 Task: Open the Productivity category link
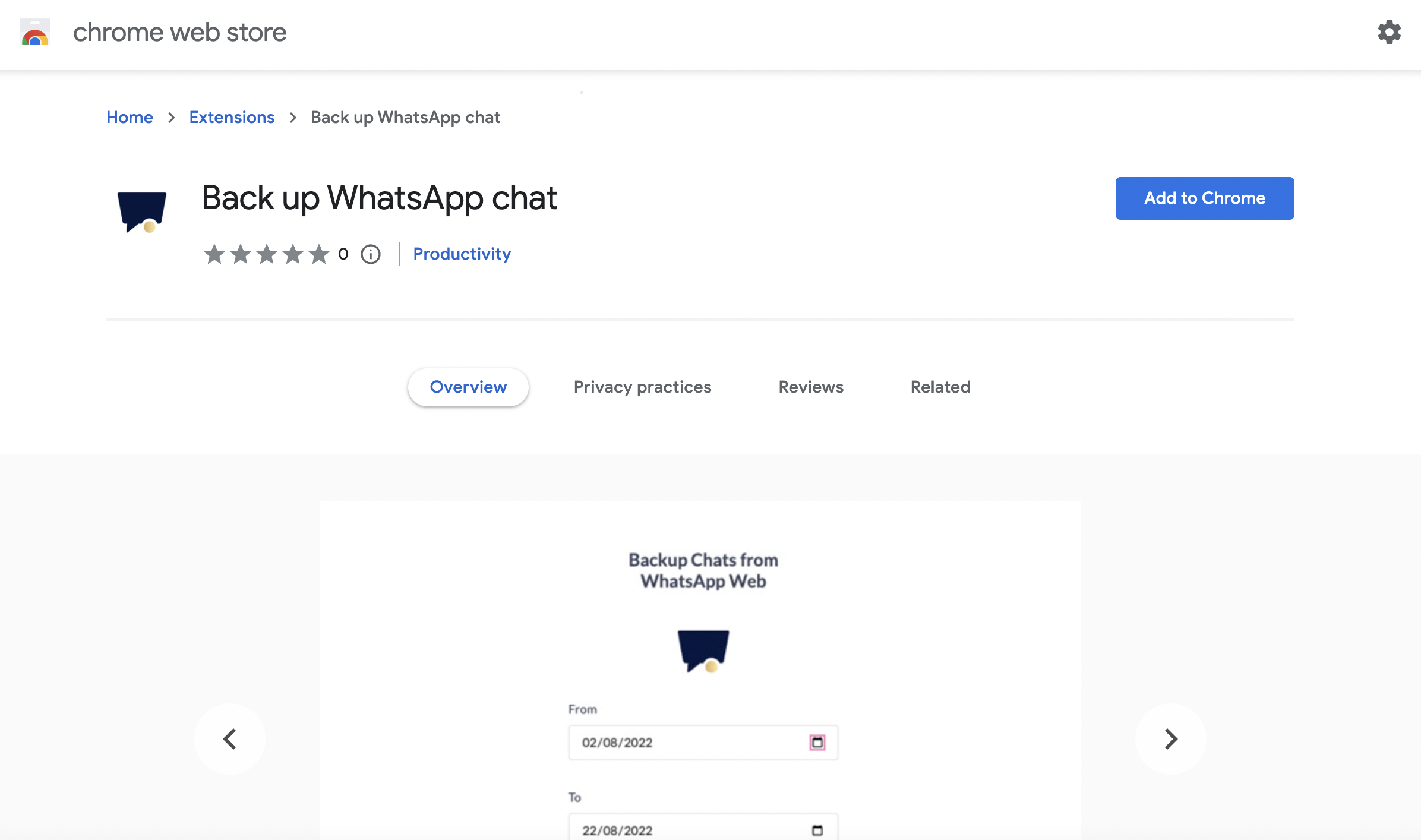(462, 254)
